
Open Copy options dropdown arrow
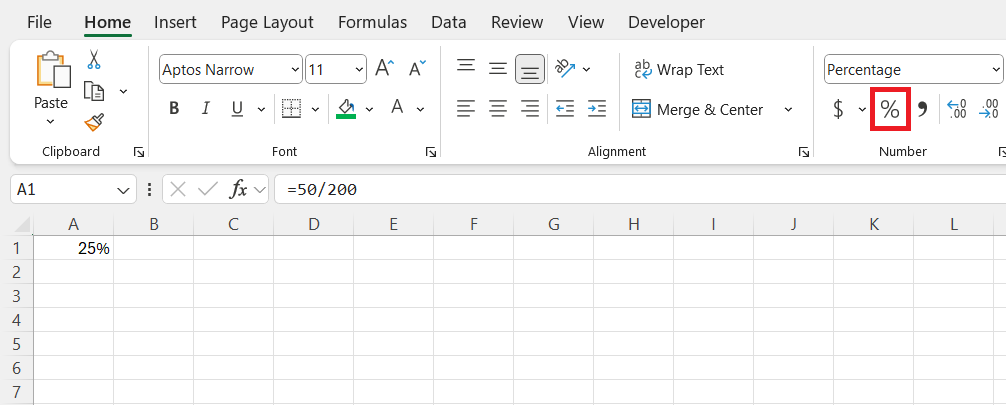(123, 91)
